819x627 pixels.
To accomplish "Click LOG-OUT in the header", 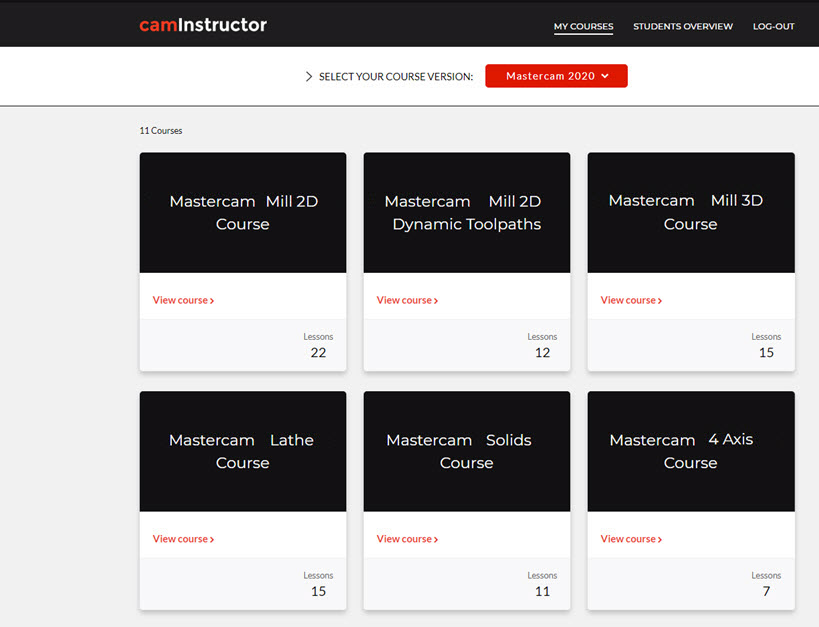I will tap(773, 26).
